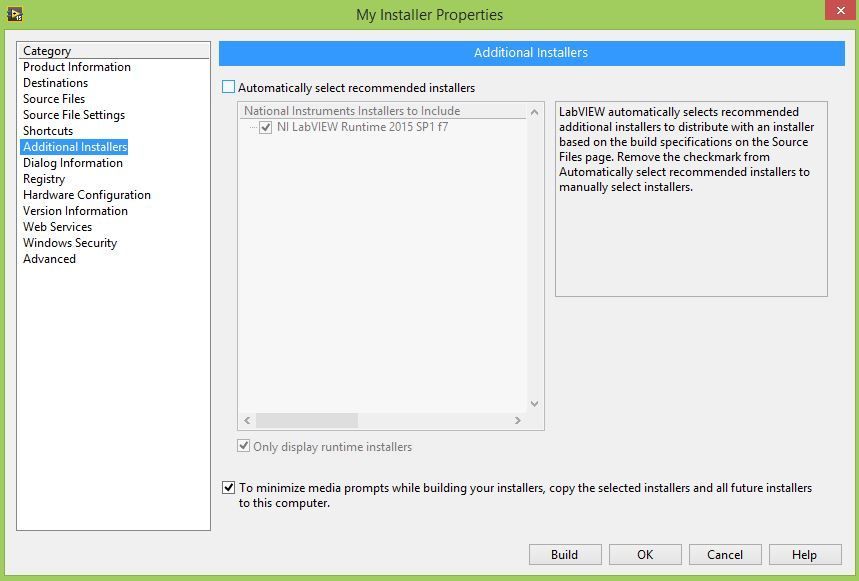Viewport: 859px width, 581px height.
Task: Go to Source Files category
Action: (54, 99)
